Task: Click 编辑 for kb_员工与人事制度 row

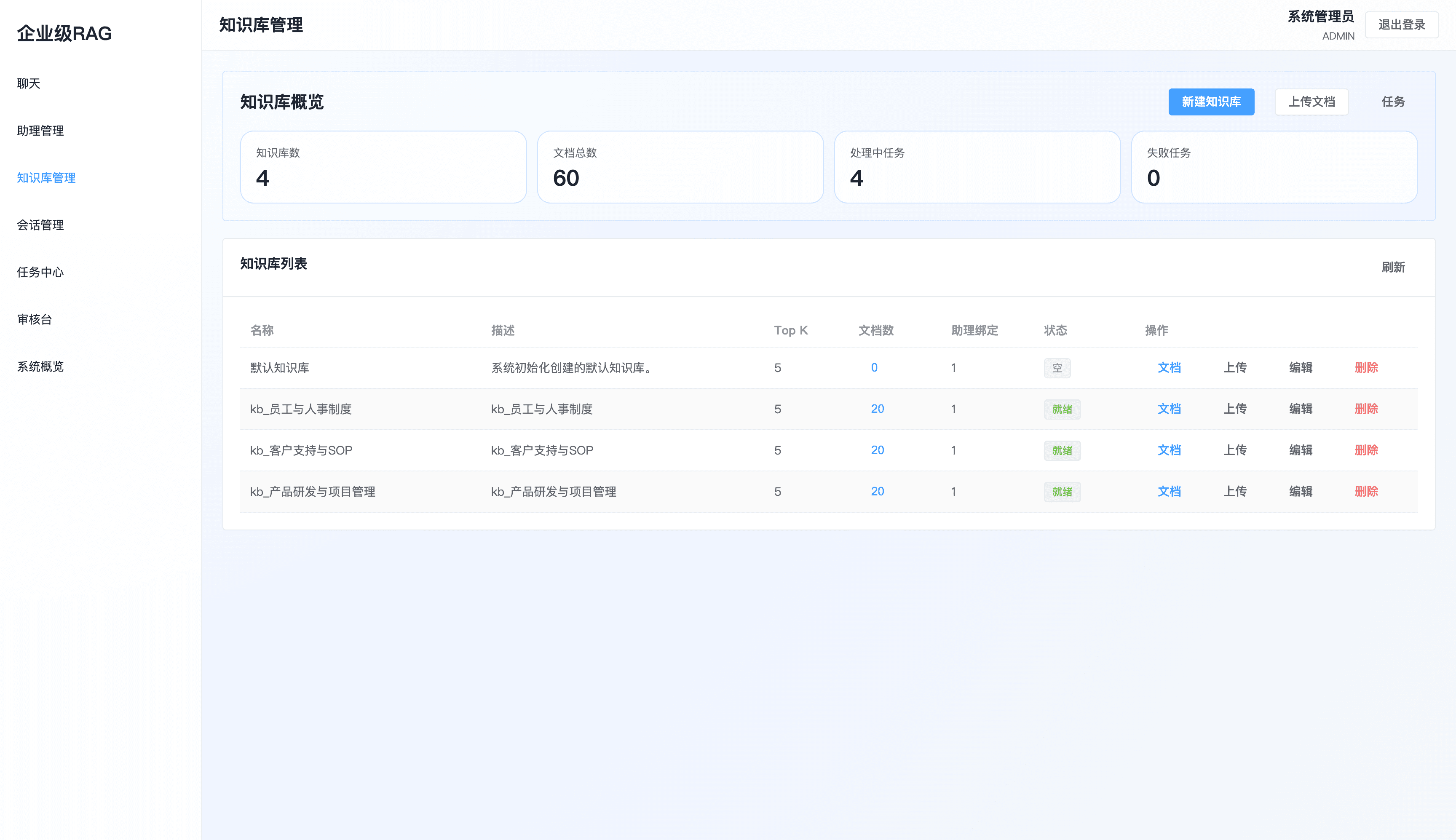Action: point(1300,409)
